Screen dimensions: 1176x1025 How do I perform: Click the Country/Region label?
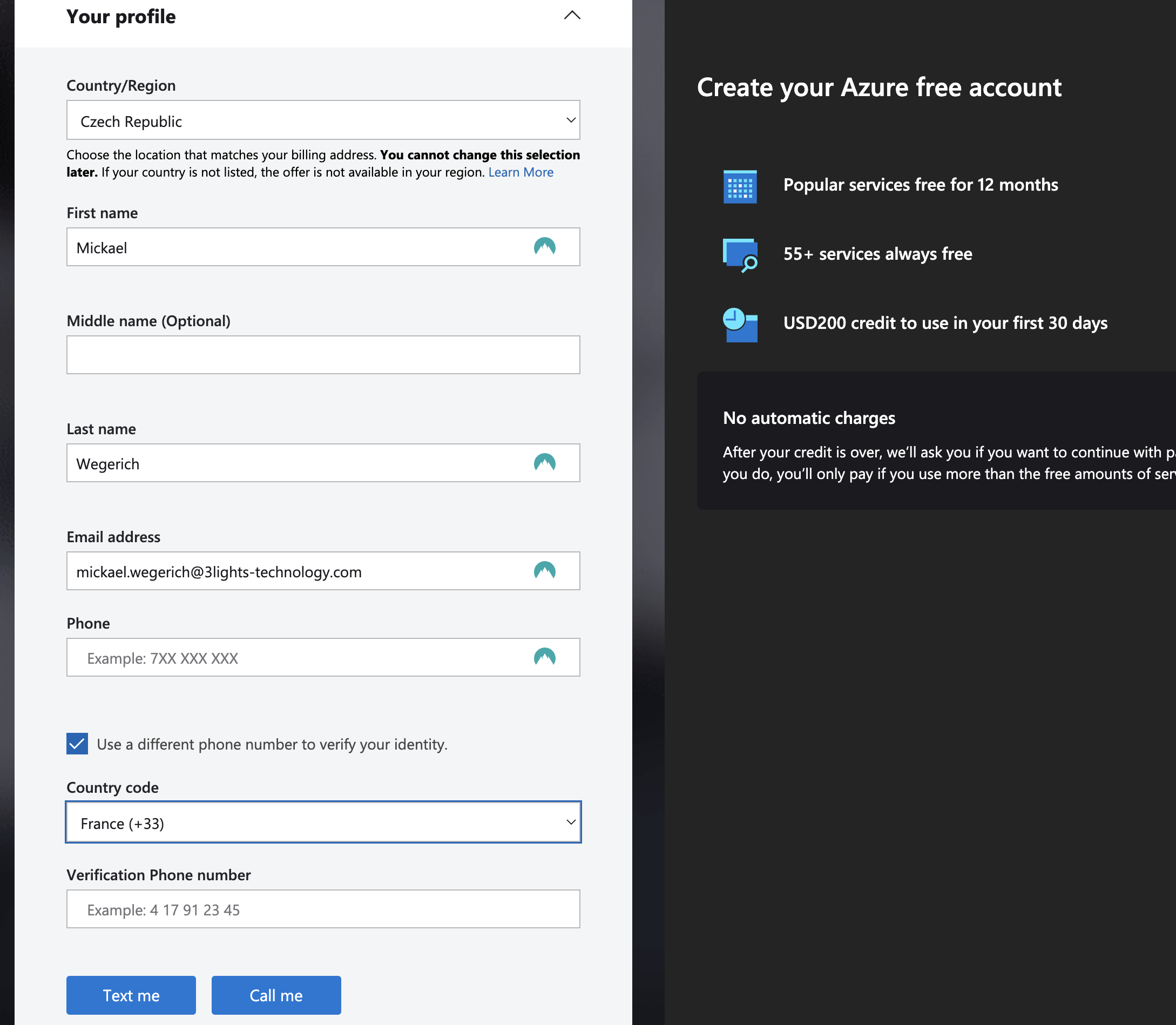click(121, 86)
